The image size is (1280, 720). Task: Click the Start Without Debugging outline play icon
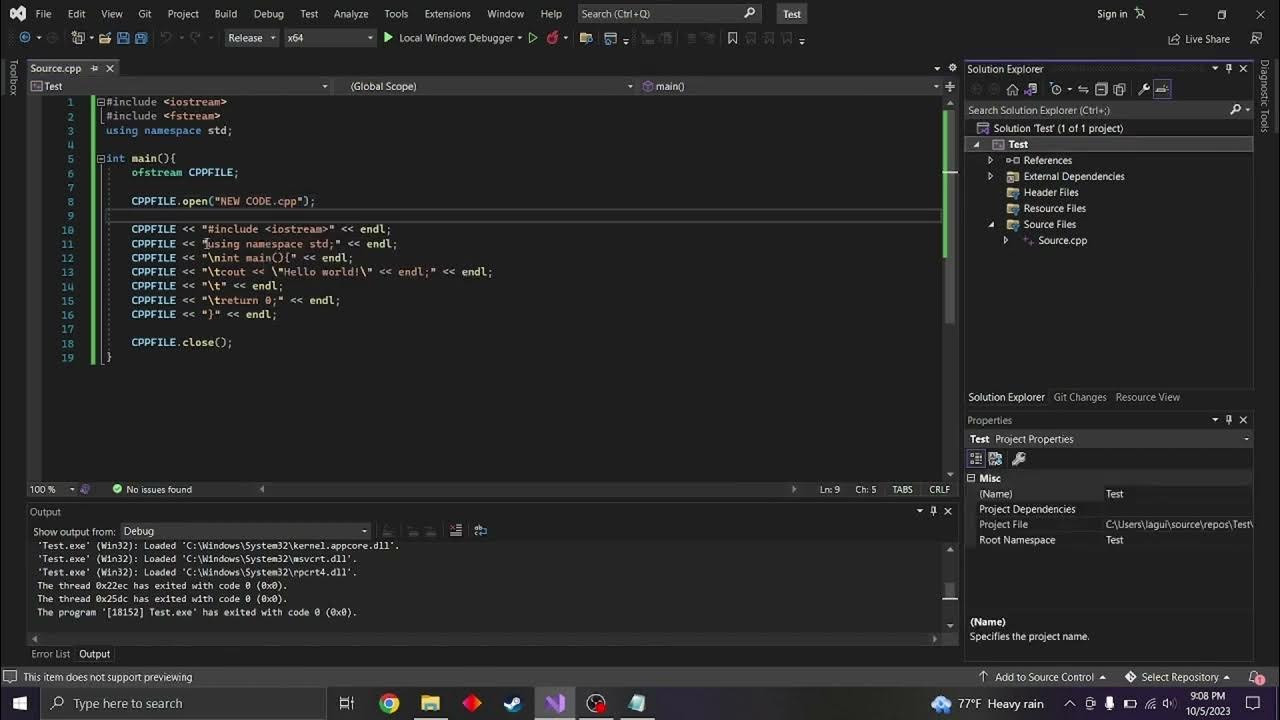[533, 38]
